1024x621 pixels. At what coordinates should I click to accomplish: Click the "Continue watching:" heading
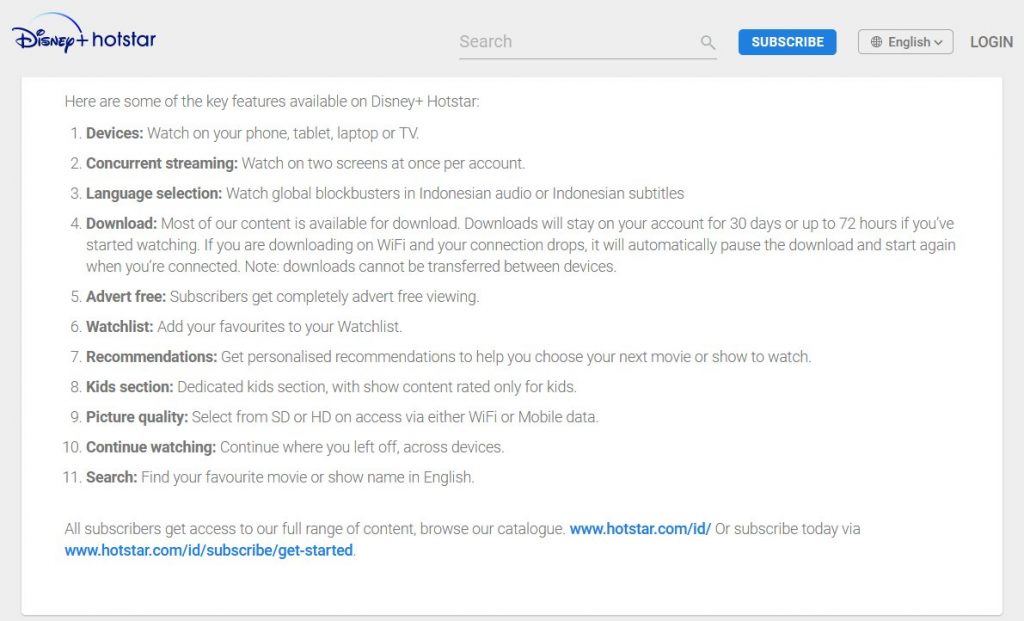click(151, 447)
